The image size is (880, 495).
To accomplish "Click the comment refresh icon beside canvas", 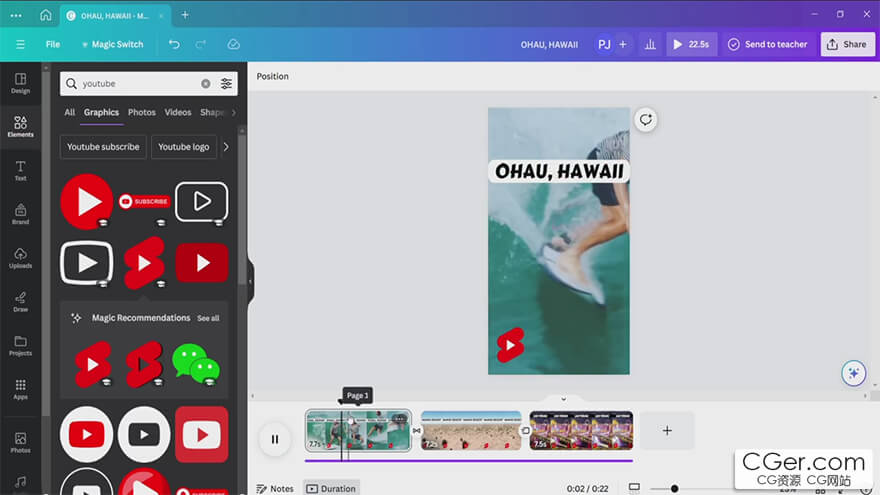I will coord(645,120).
